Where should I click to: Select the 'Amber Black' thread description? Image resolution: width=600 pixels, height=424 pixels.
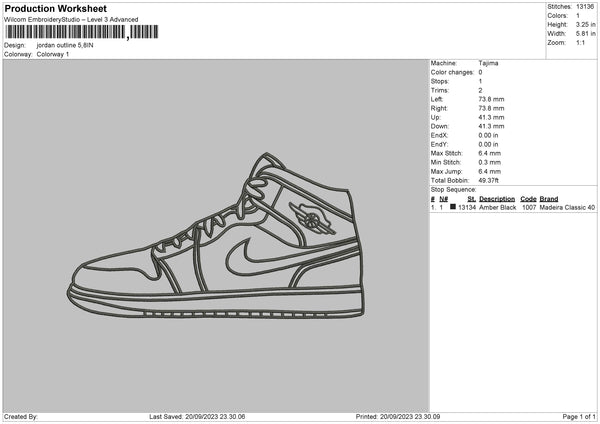(x=498, y=207)
